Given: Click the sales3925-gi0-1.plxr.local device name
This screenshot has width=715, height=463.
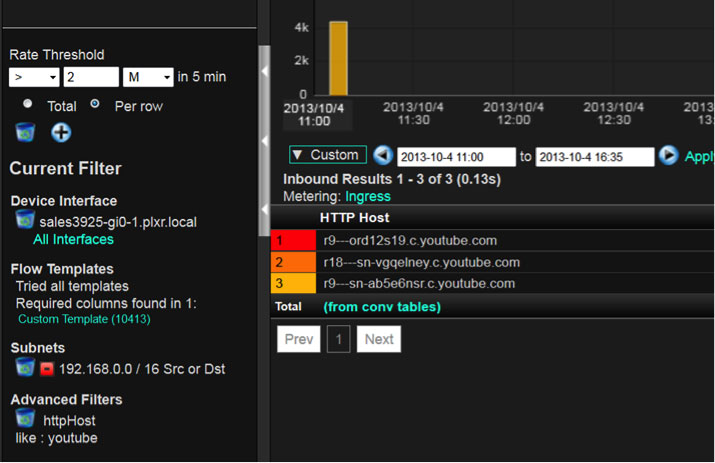Looking at the screenshot, I should [118, 222].
